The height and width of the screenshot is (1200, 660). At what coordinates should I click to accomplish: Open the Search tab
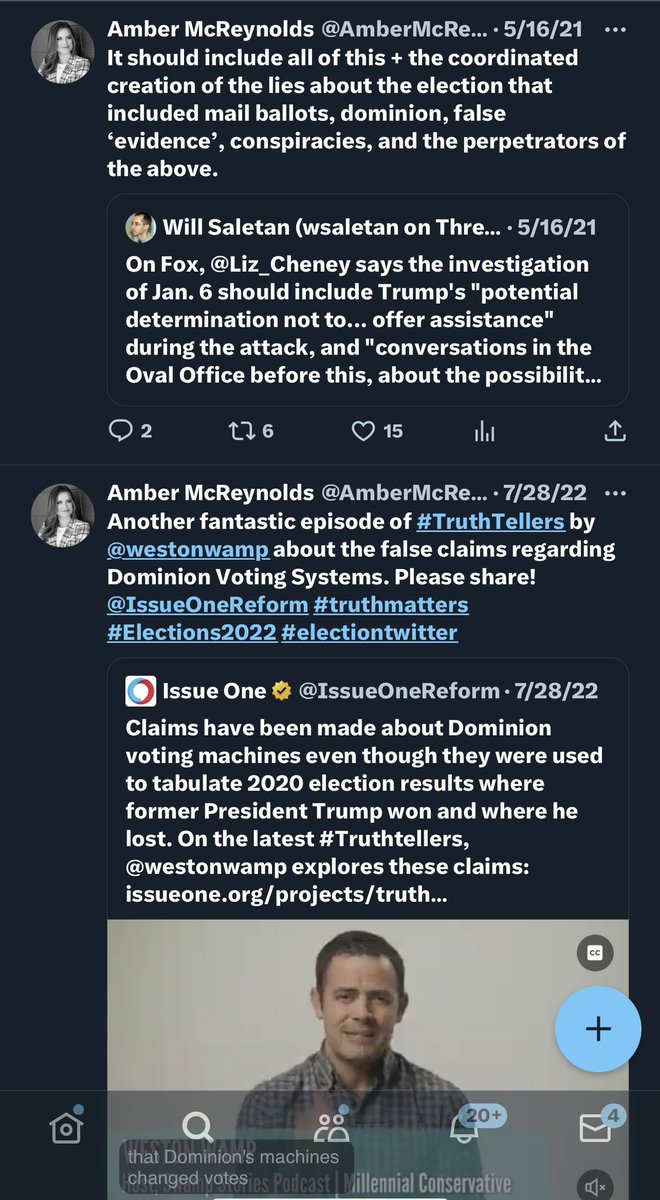pos(198,1129)
